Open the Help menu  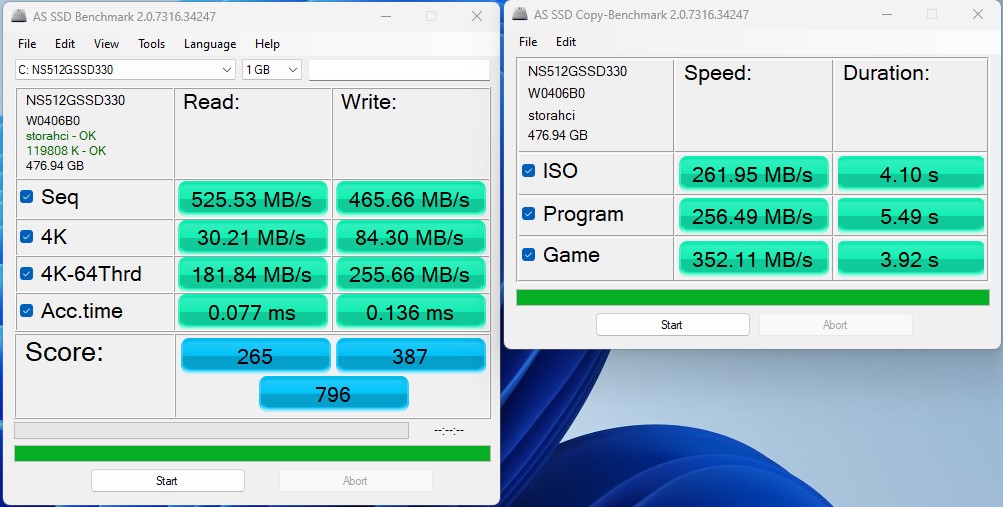click(x=267, y=43)
